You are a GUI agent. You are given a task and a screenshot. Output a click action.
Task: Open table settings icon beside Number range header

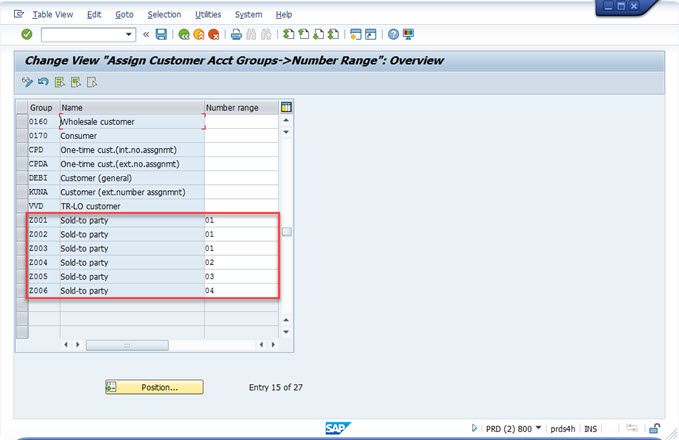286,107
